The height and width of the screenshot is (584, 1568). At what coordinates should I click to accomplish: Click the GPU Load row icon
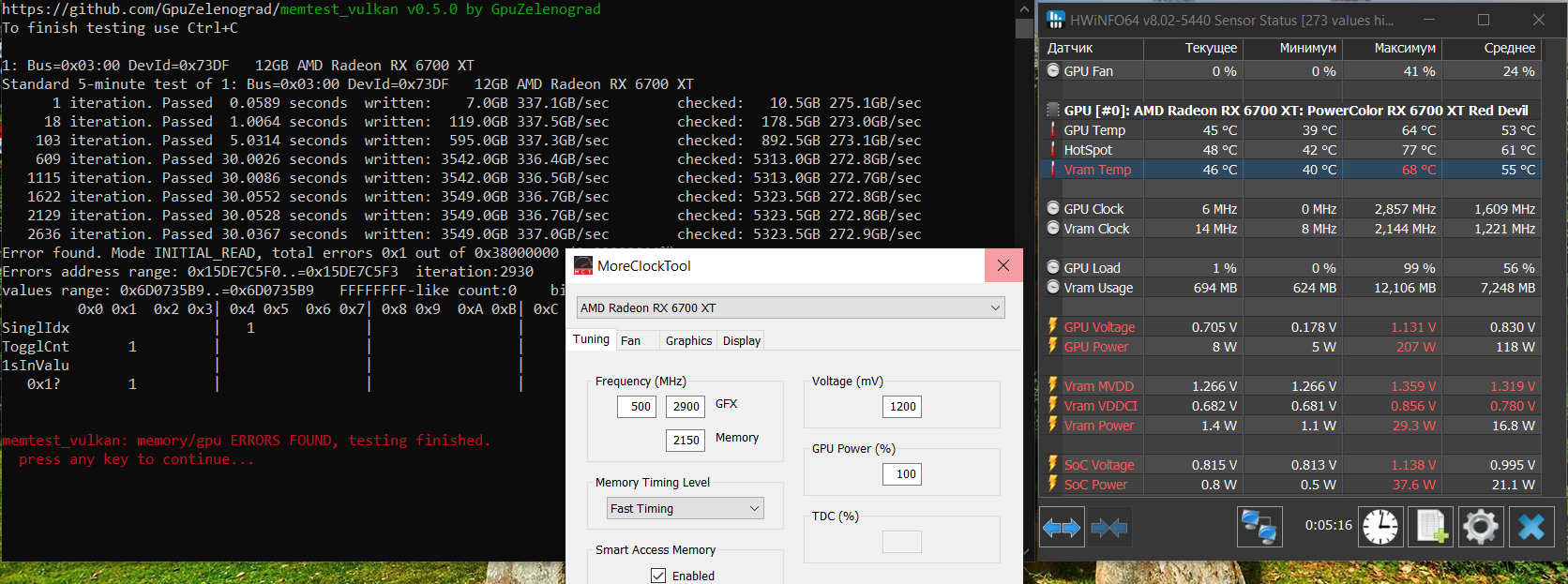point(1053,268)
